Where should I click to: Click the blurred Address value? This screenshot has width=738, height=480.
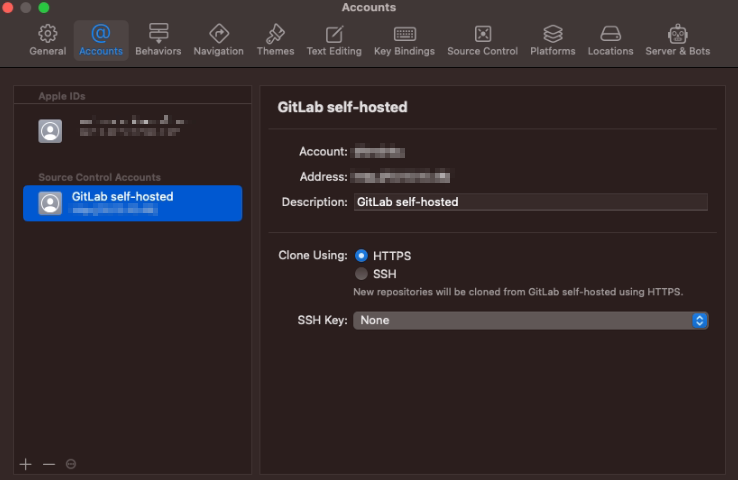pos(402,177)
